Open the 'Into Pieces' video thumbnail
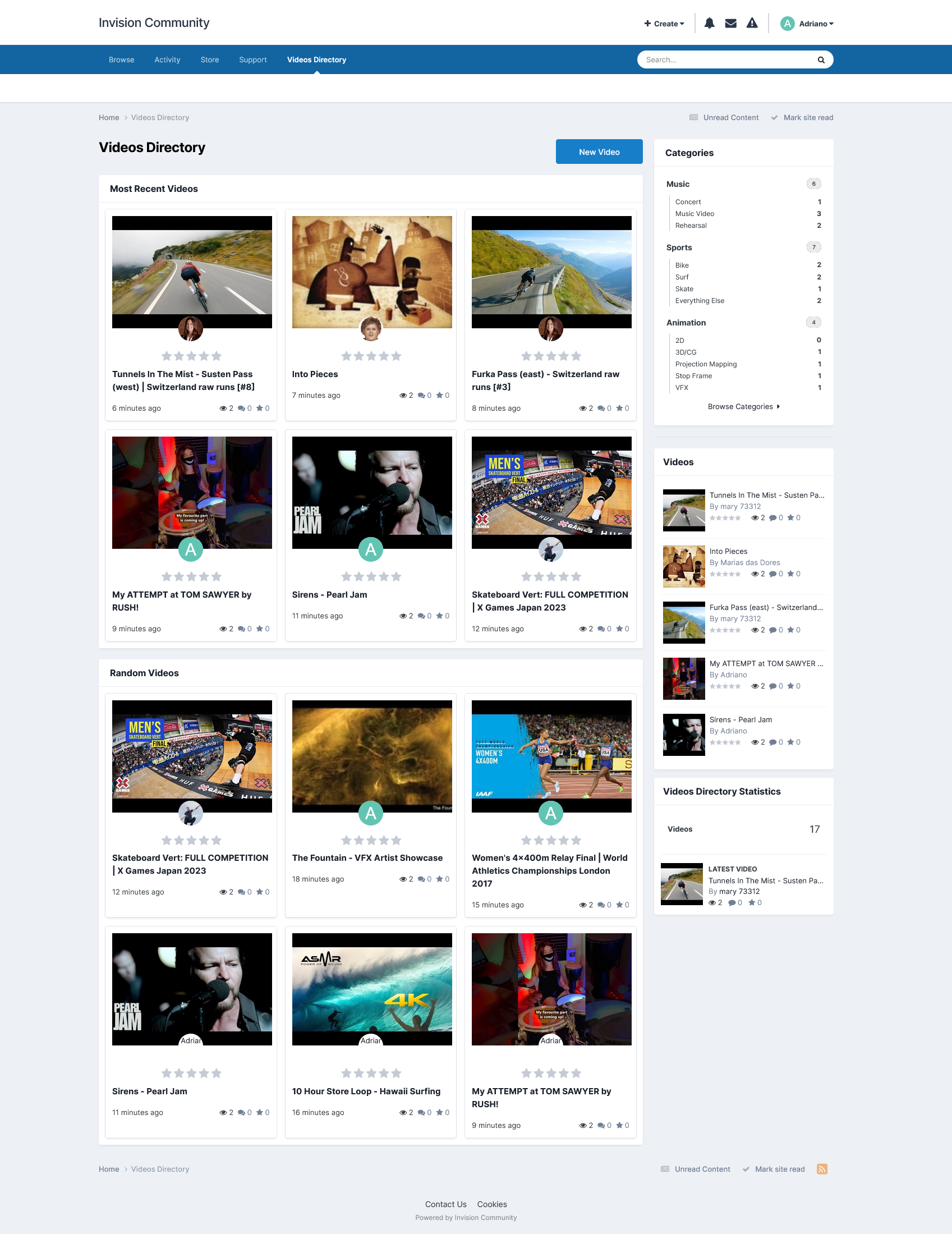This screenshot has width=952, height=1234. tap(371, 270)
